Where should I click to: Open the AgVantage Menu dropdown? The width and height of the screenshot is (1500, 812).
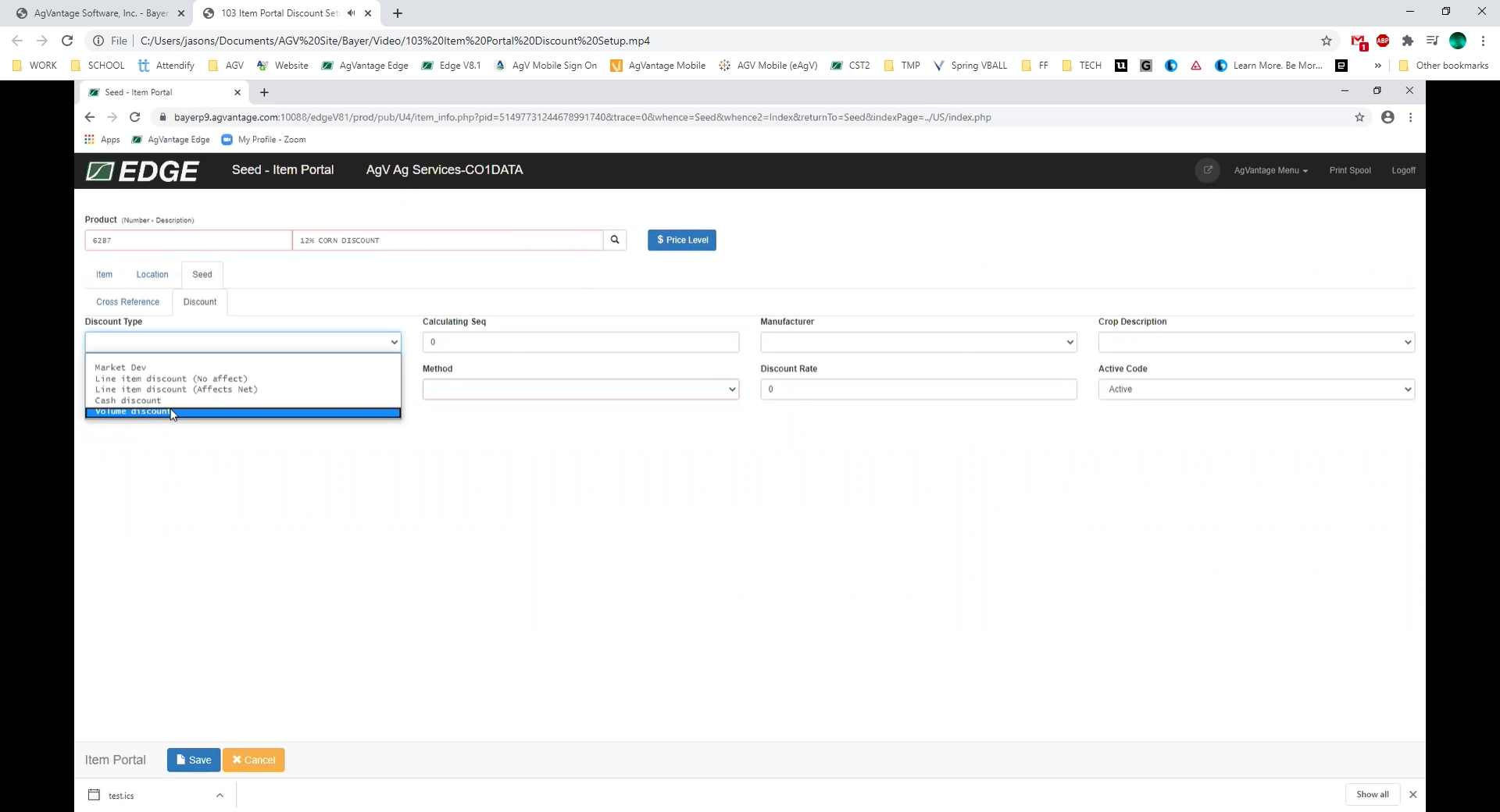pos(1270,170)
